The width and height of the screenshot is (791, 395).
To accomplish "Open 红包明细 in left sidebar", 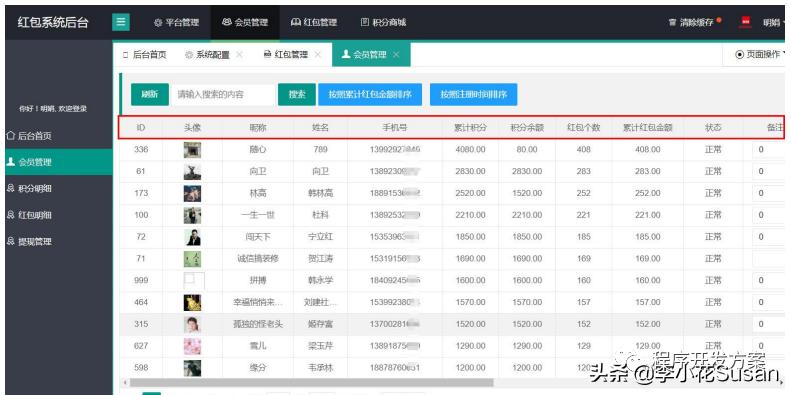I will (59, 215).
